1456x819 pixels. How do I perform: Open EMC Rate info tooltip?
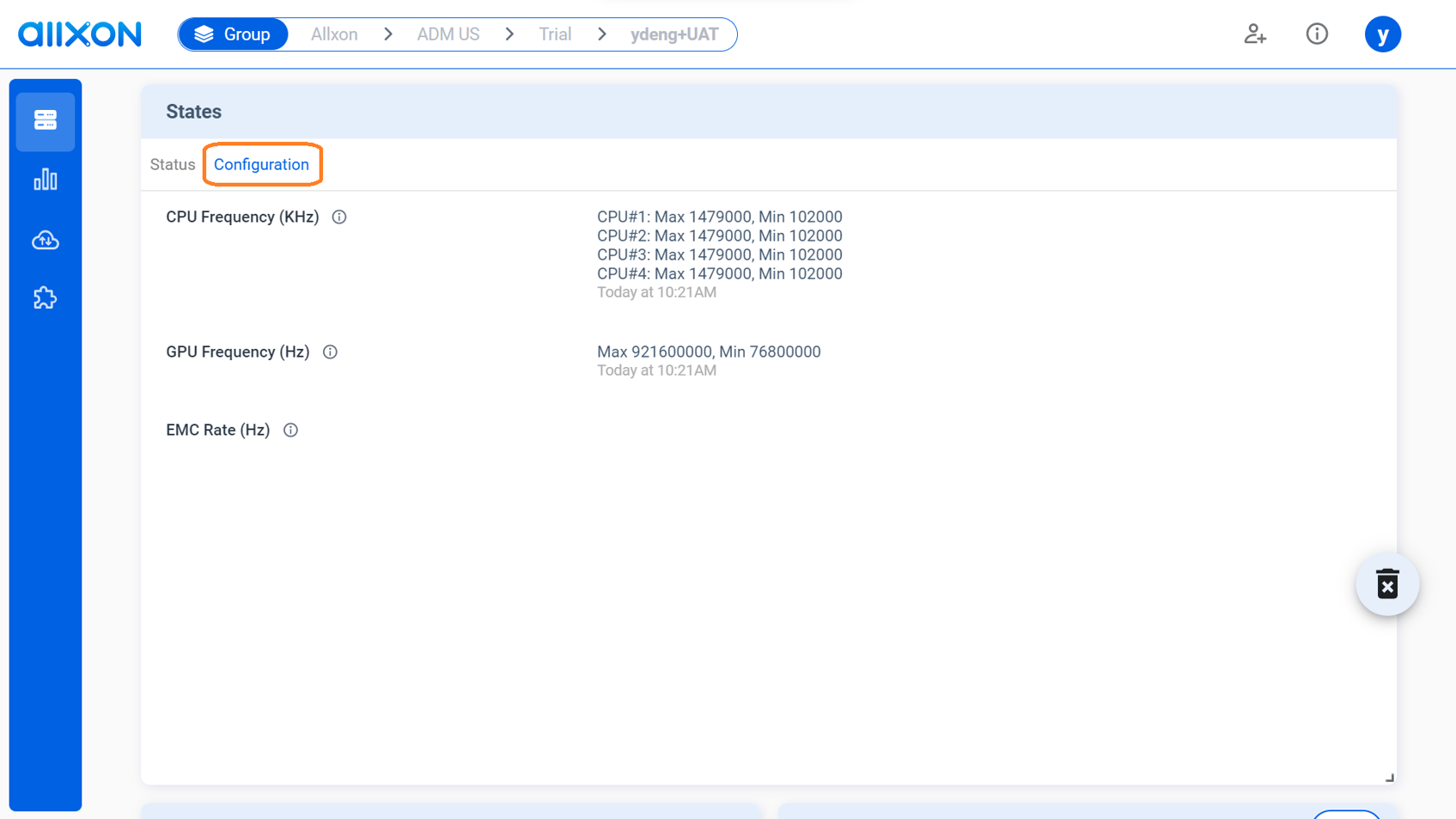(290, 430)
